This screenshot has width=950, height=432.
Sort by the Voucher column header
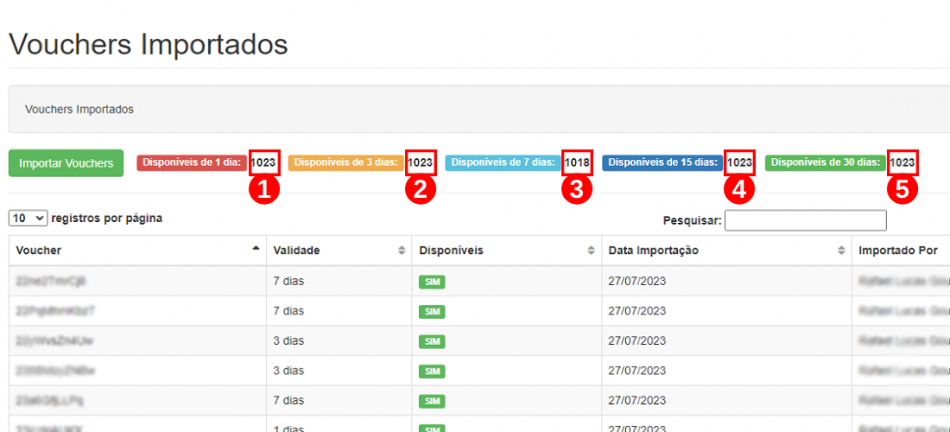[138, 250]
